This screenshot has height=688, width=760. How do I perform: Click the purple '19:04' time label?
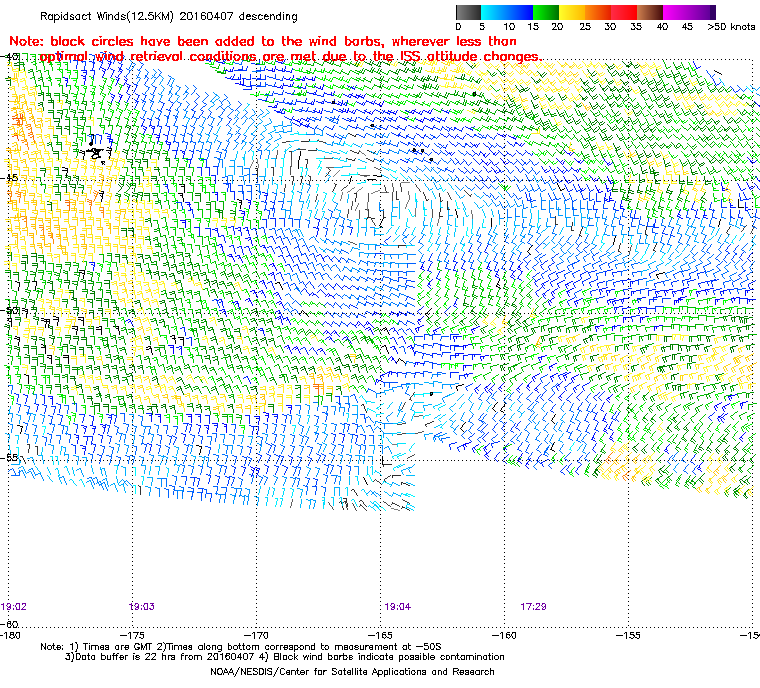[397, 607]
